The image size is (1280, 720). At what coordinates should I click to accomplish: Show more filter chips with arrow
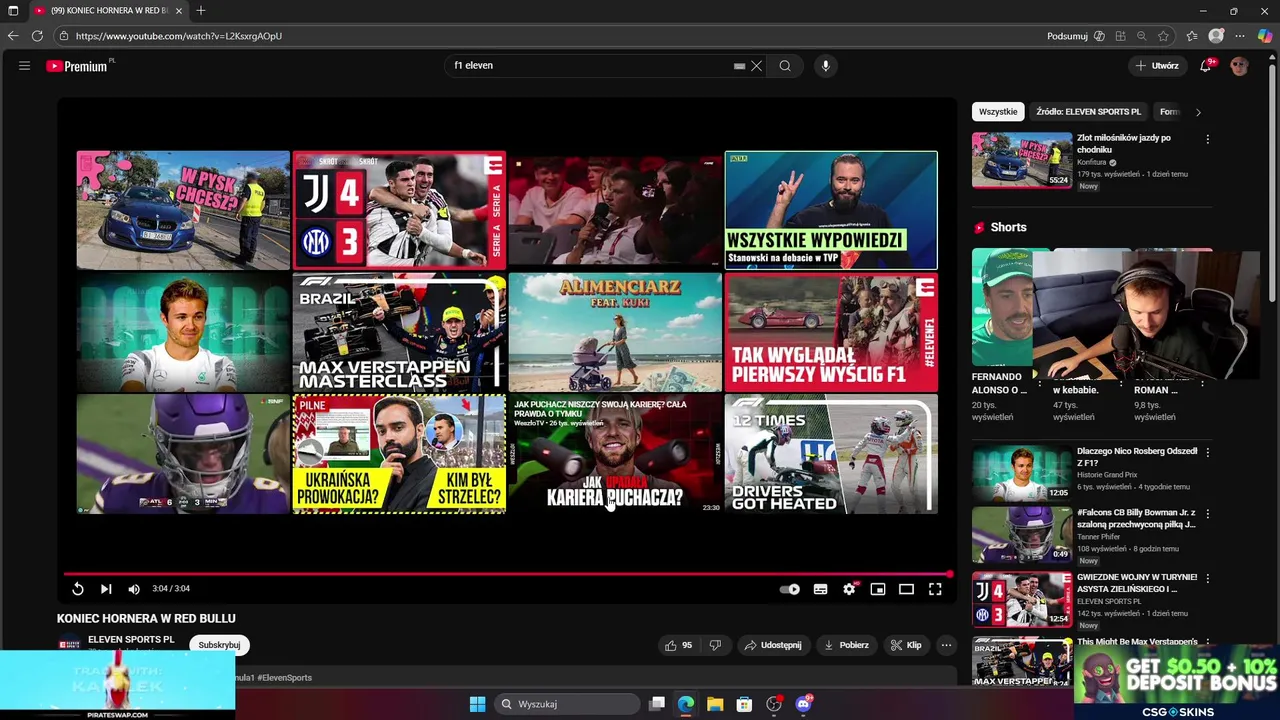1198,112
